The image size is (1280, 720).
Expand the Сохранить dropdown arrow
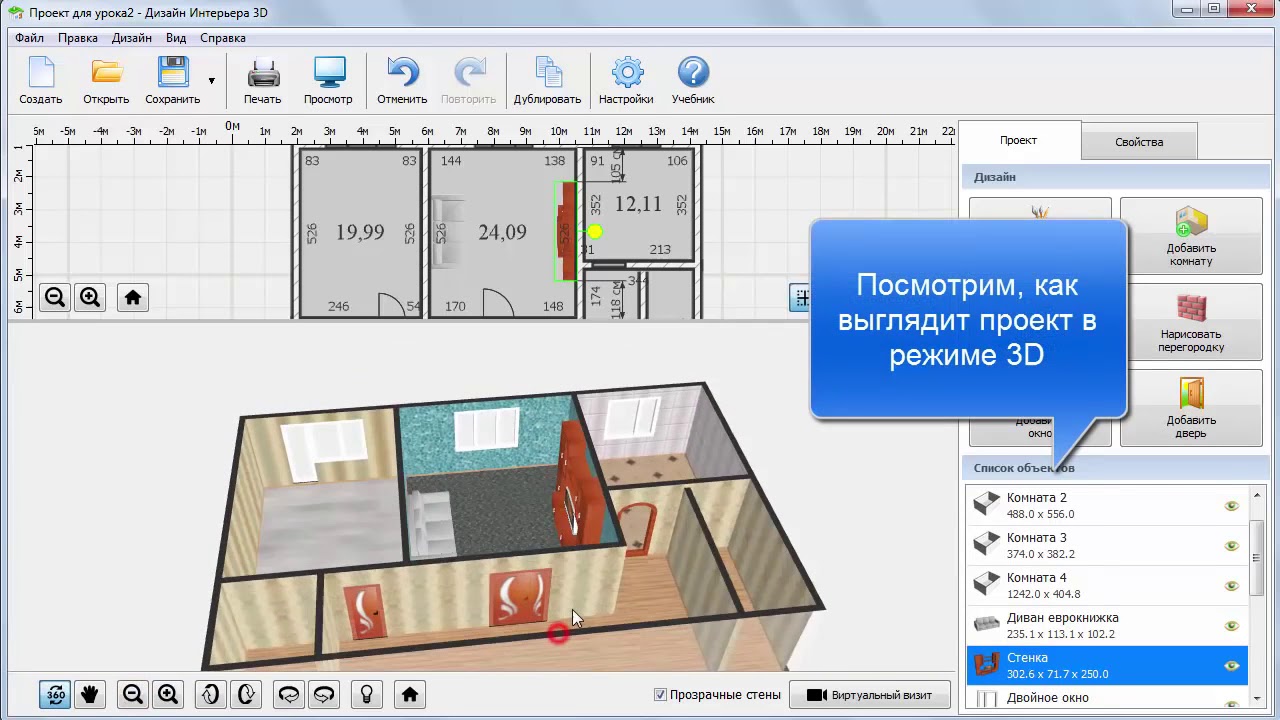211,81
